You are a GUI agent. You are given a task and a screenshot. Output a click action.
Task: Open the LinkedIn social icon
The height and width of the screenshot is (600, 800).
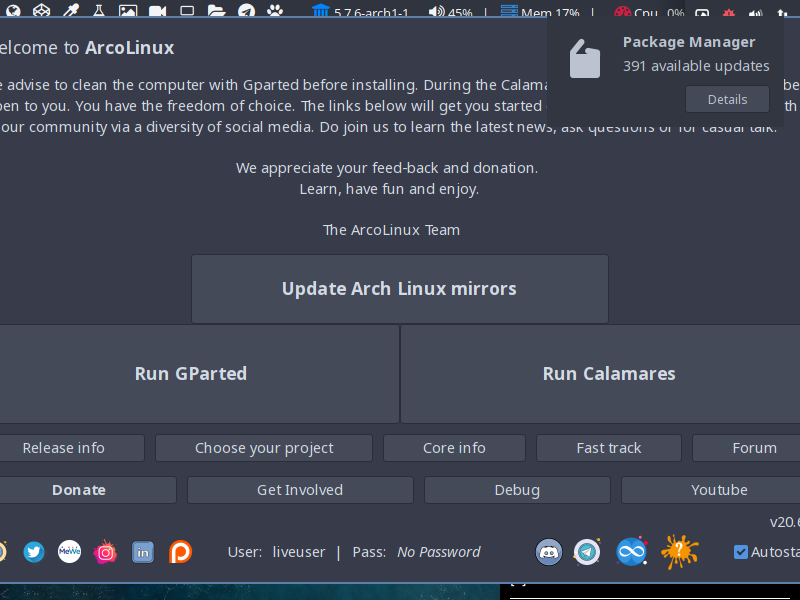coord(143,552)
